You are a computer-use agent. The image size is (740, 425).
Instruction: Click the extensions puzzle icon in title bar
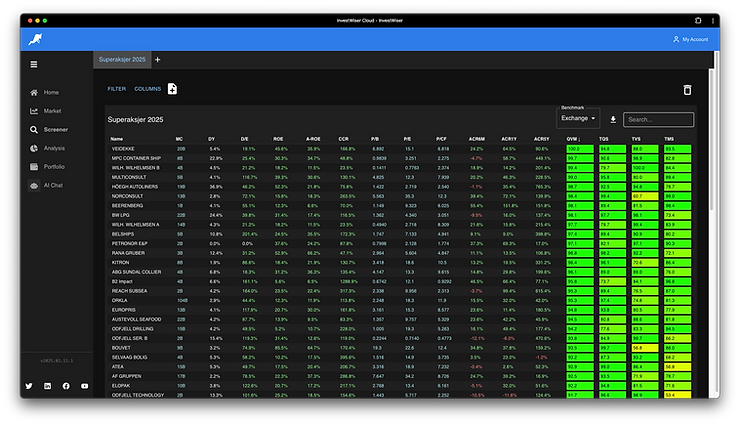tap(698, 20)
